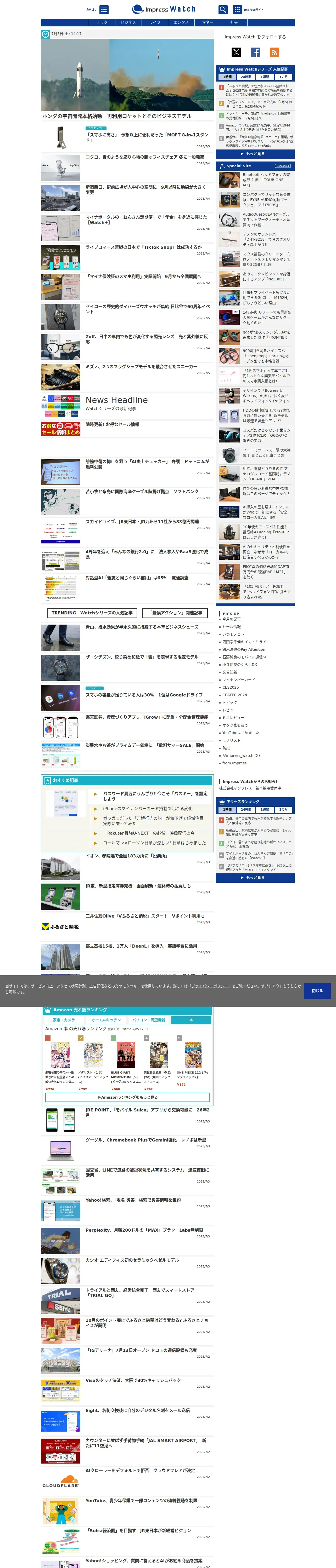Open Special Site JBL TOUR ONE M3 item
336x1568 pixels.
(255, 180)
